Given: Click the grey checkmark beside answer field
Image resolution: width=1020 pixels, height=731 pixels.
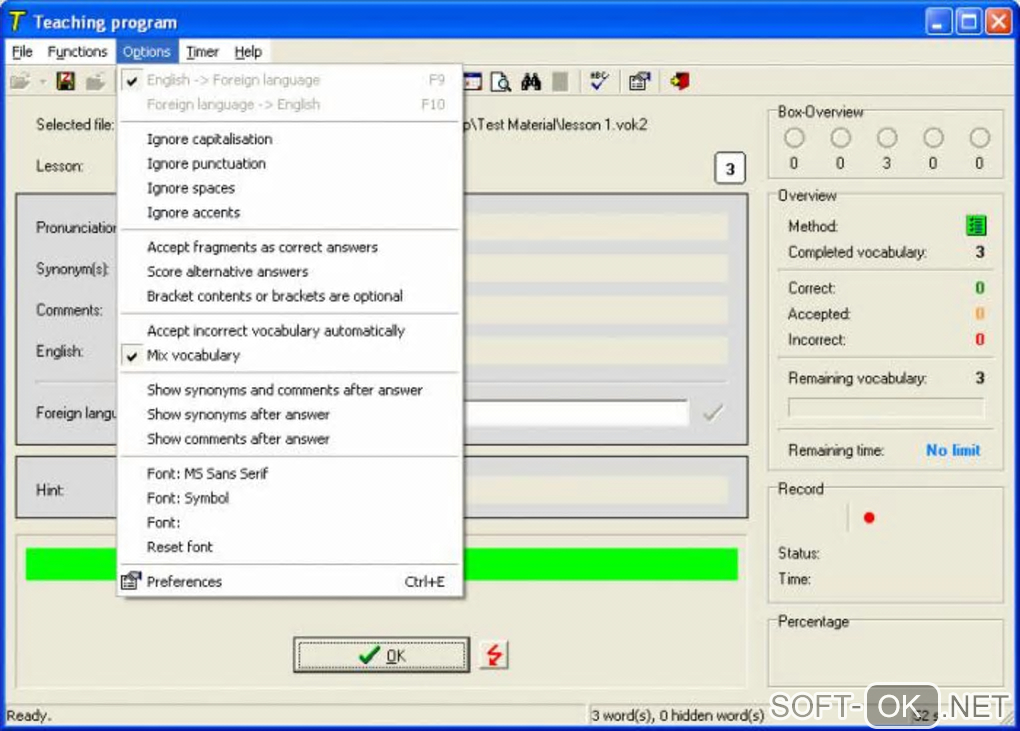Looking at the screenshot, I should pyautogui.click(x=713, y=412).
